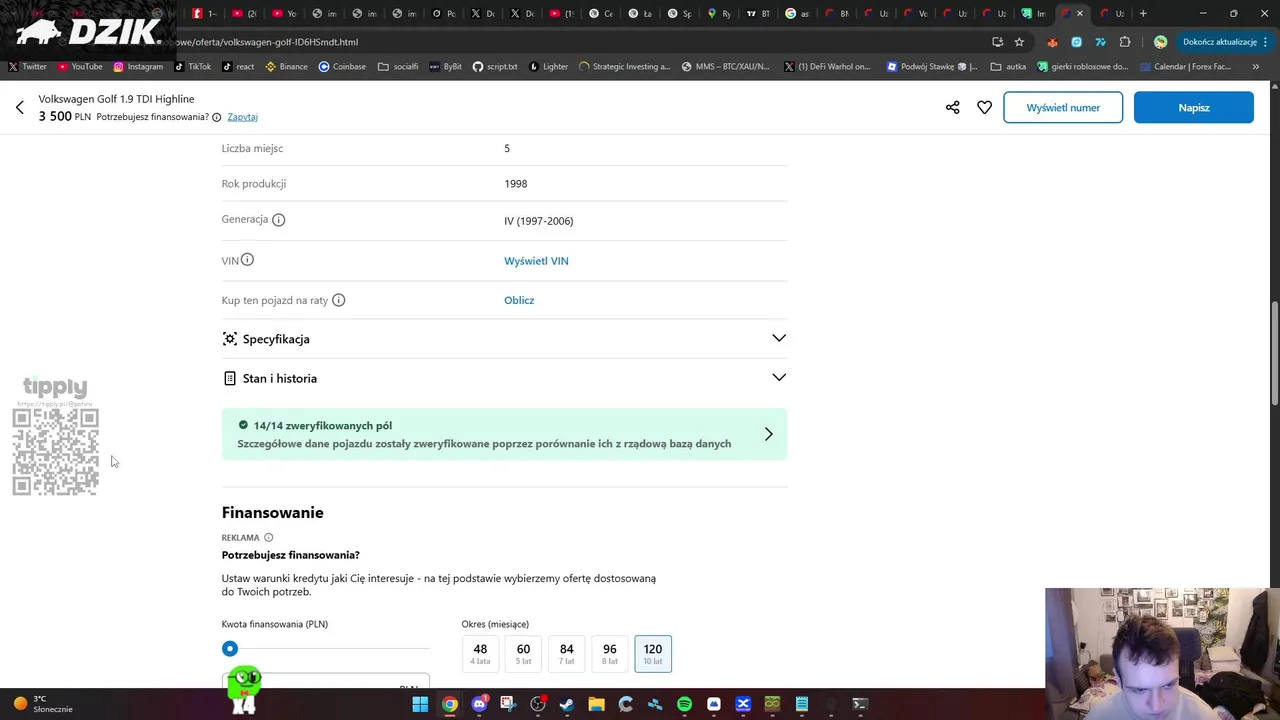Click the Wyświetl VIN link
Screen dimensions: 1280x720
click(x=536, y=261)
